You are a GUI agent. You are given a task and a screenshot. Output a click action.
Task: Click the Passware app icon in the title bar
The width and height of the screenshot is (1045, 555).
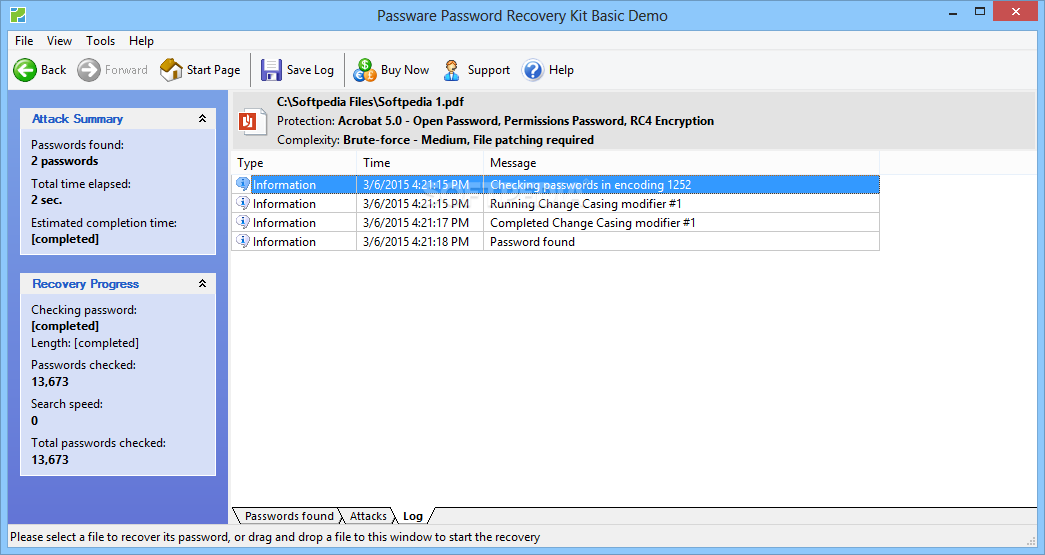click(18, 14)
